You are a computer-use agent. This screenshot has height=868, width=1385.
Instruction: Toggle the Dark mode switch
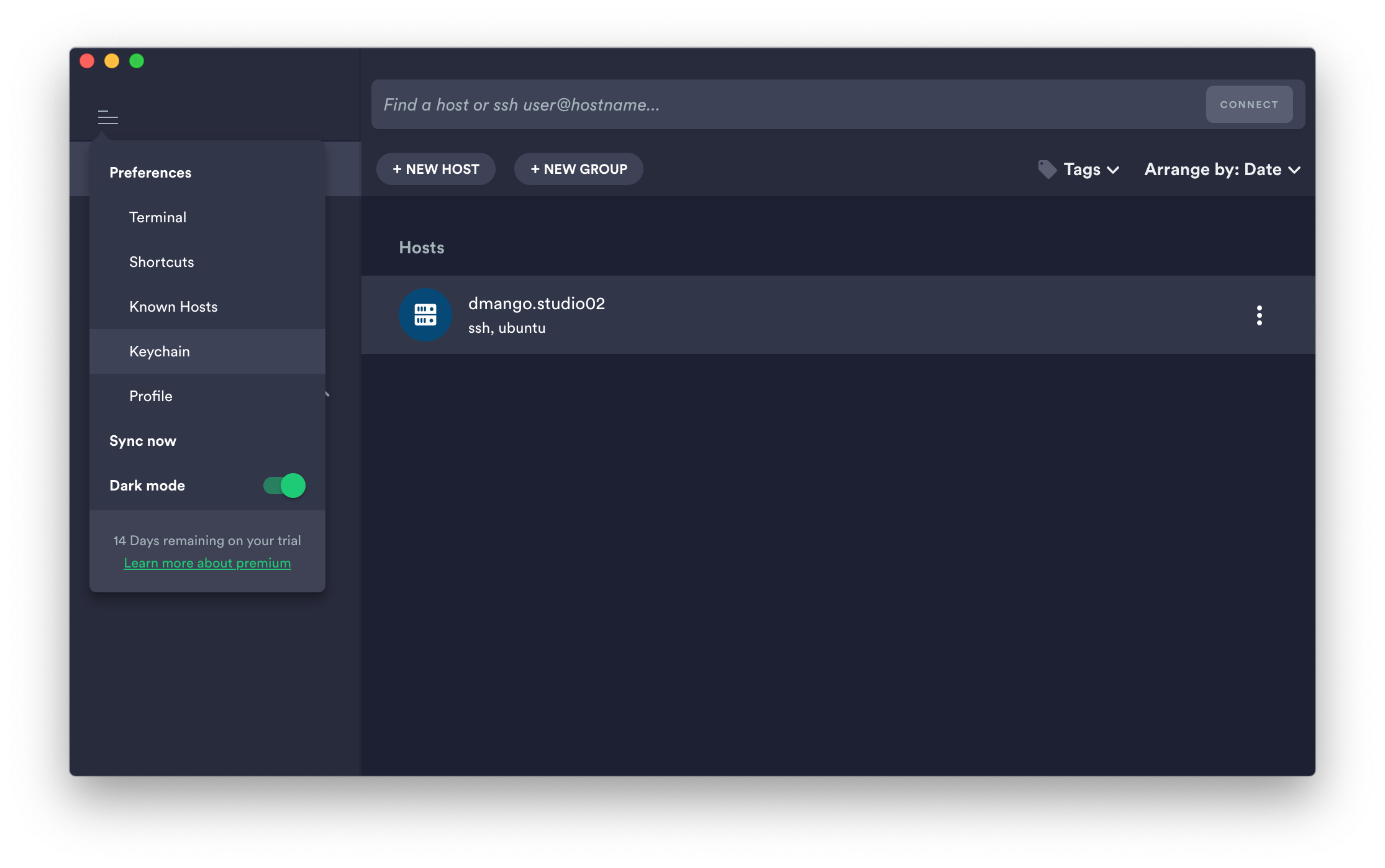284,486
